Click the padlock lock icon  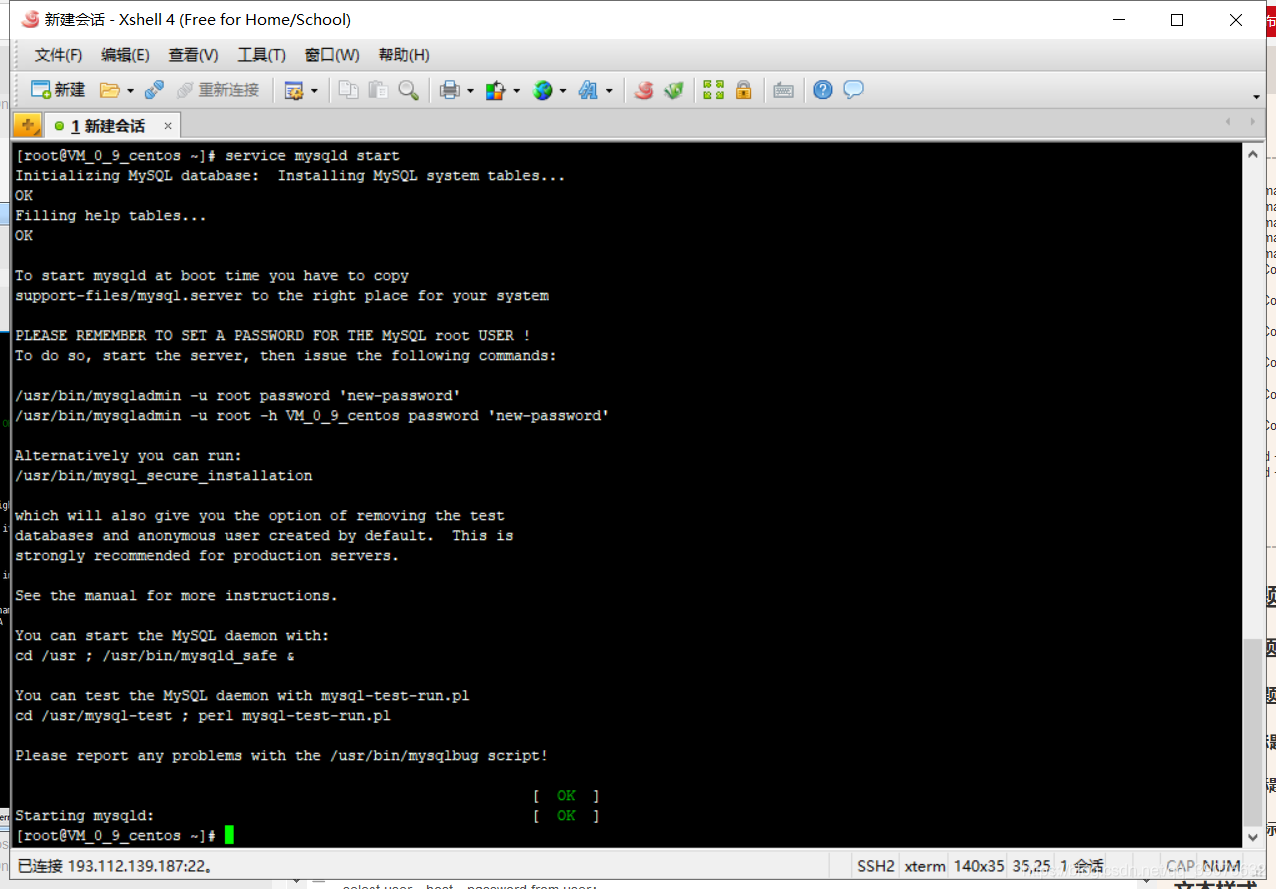pos(743,90)
